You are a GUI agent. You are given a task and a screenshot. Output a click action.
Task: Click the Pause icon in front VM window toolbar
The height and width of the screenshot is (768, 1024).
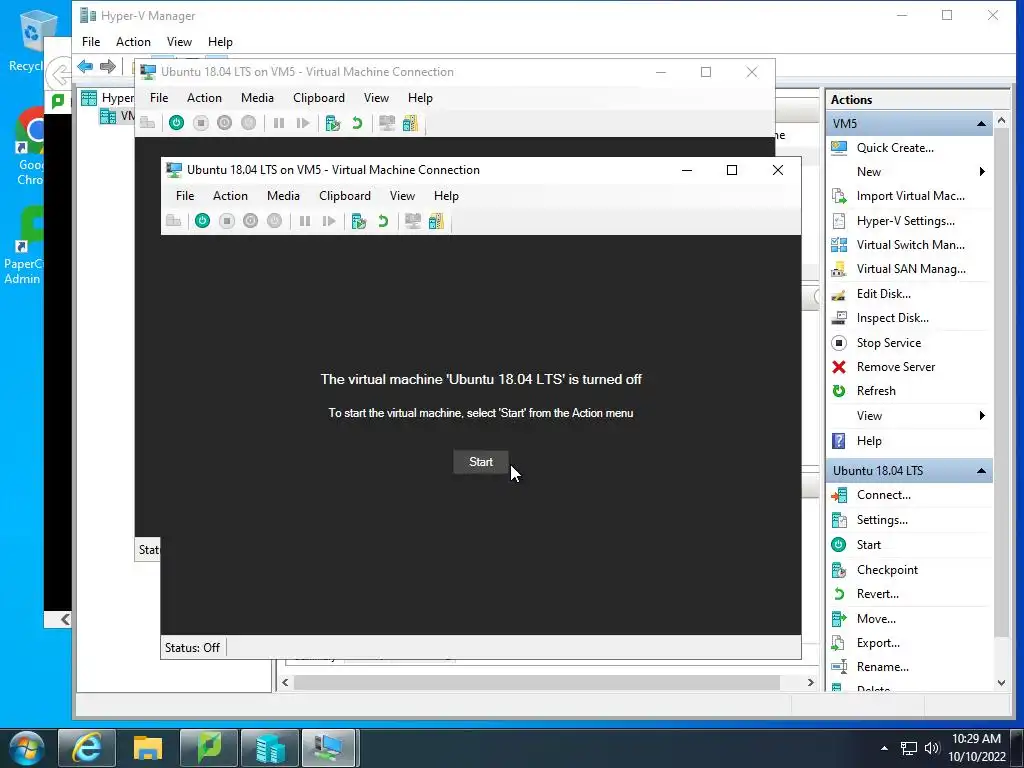click(305, 221)
